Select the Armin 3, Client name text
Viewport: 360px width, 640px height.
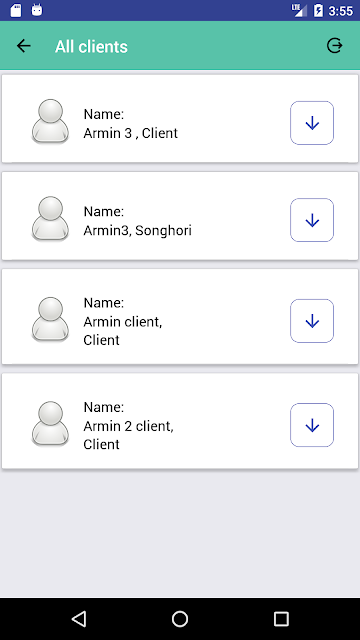coord(131,133)
